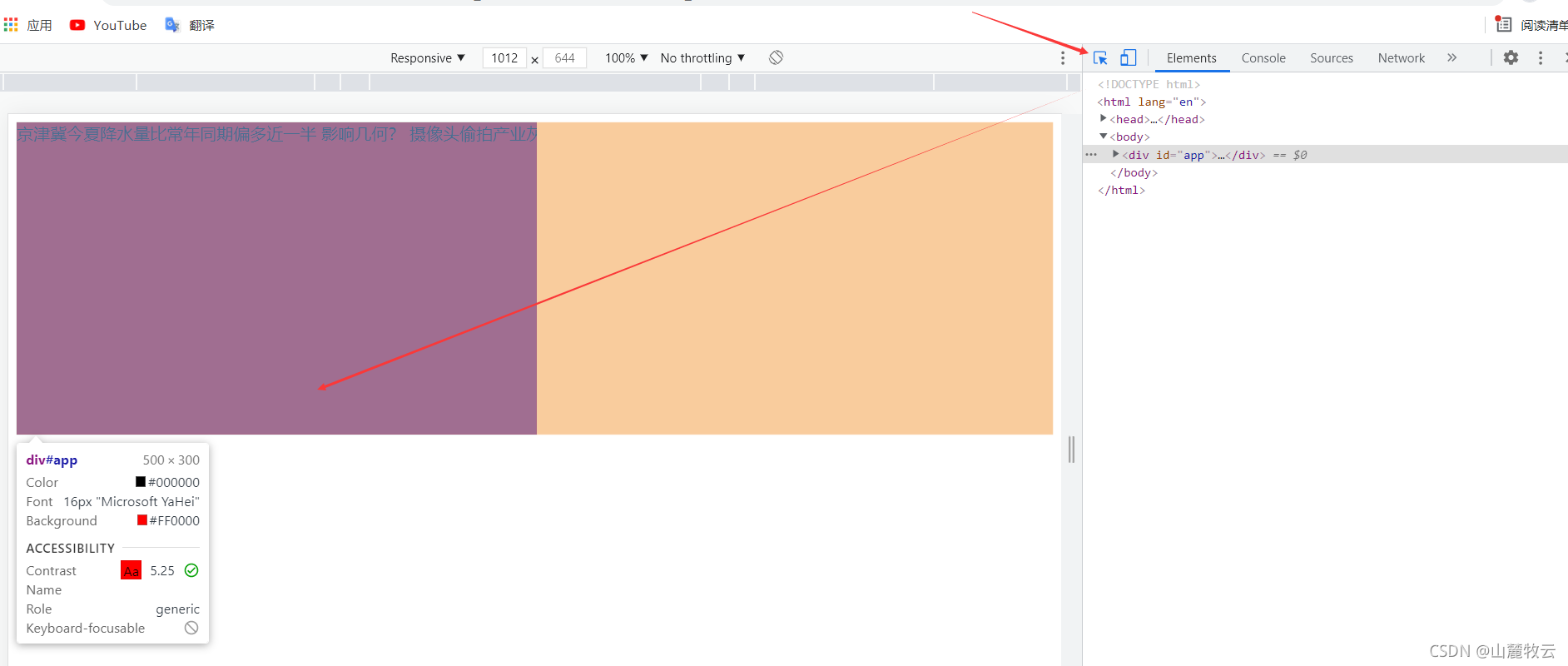The width and height of the screenshot is (1568, 666).
Task: Edit the viewport width field 1012
Action: pos(504,57)
